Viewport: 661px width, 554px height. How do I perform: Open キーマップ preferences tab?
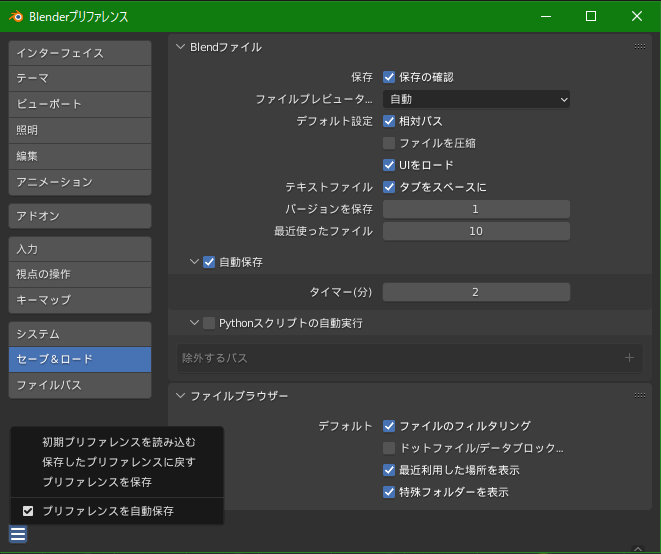80,300
